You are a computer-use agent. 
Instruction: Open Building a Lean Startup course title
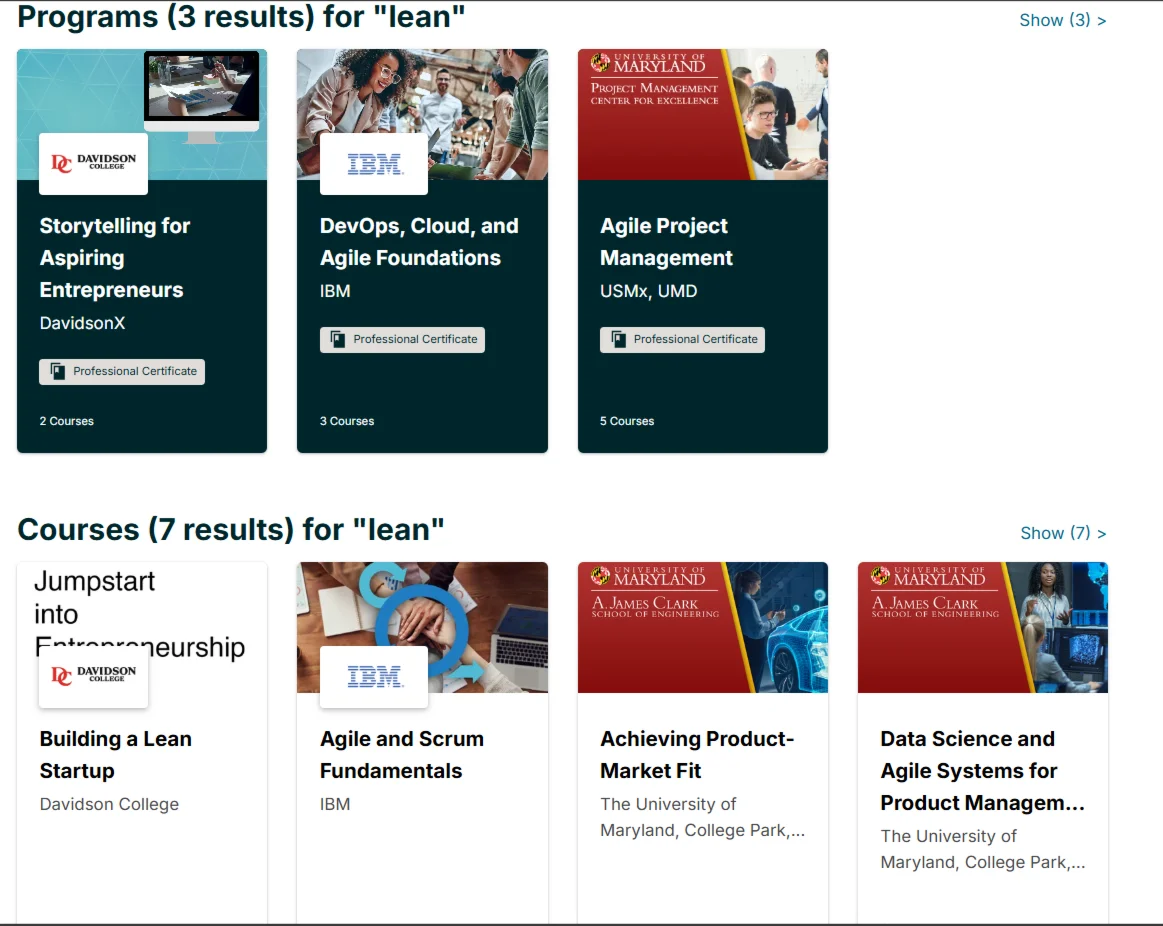click(x=116, y=755)
